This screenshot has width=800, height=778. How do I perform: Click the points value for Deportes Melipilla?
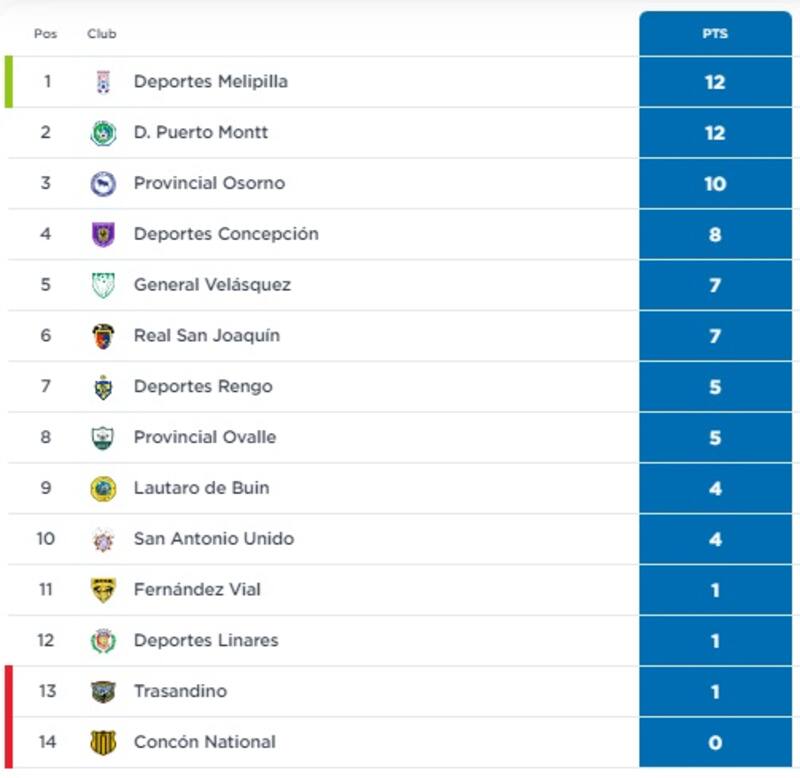pos(716,82)
